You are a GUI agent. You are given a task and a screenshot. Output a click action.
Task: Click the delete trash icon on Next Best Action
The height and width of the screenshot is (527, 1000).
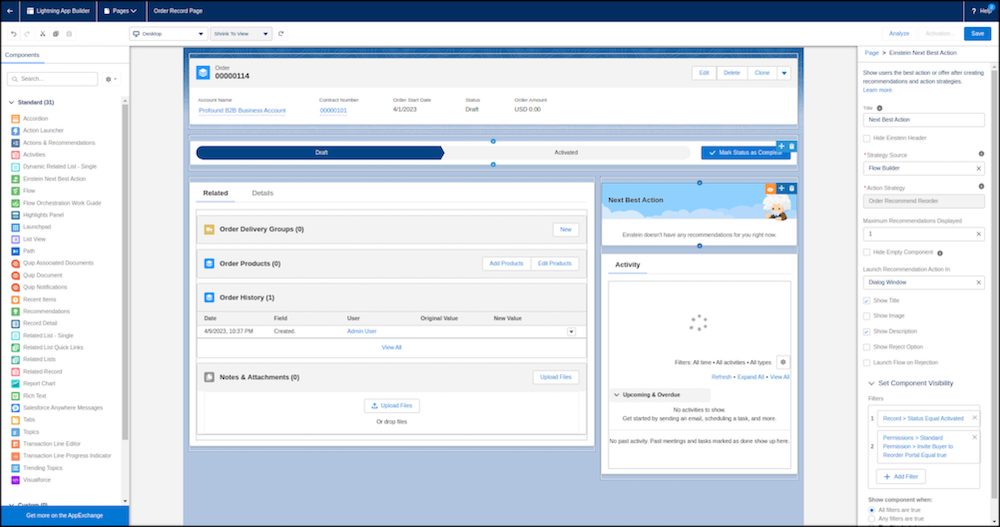791,188
